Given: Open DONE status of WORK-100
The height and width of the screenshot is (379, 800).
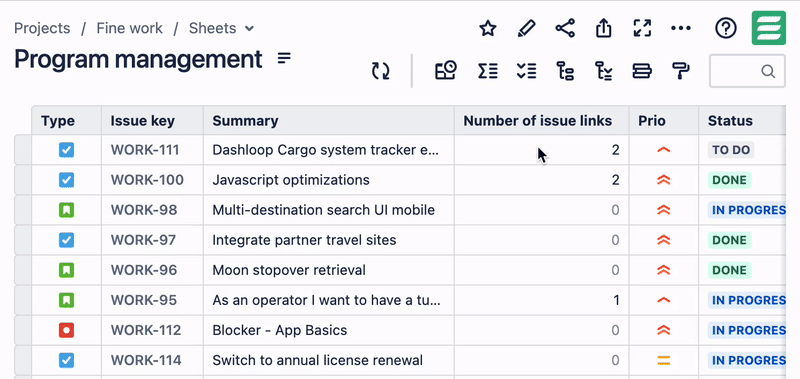Looking at the screenshot, I should (729, 180).
